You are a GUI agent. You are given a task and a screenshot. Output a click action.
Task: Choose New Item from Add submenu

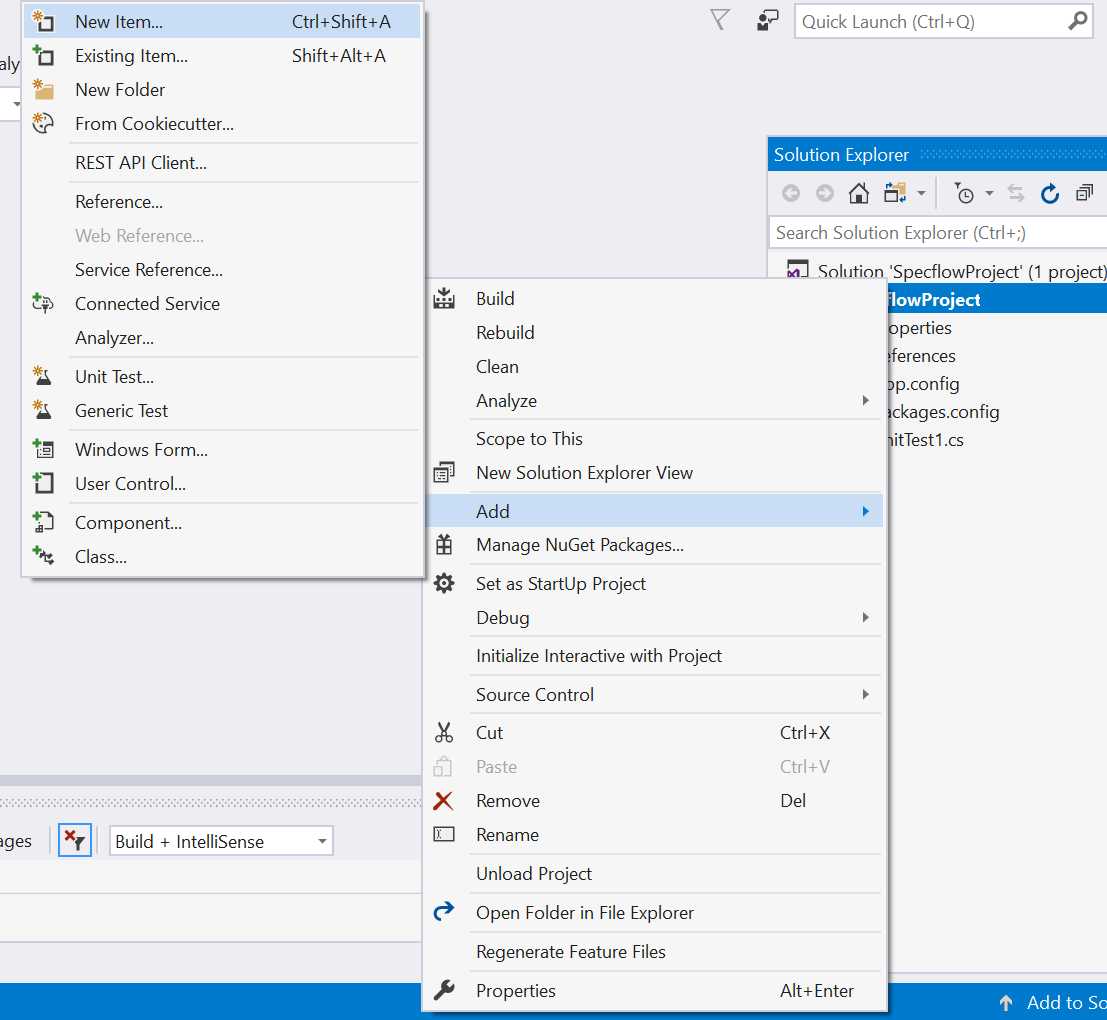[x=222, y=22]
